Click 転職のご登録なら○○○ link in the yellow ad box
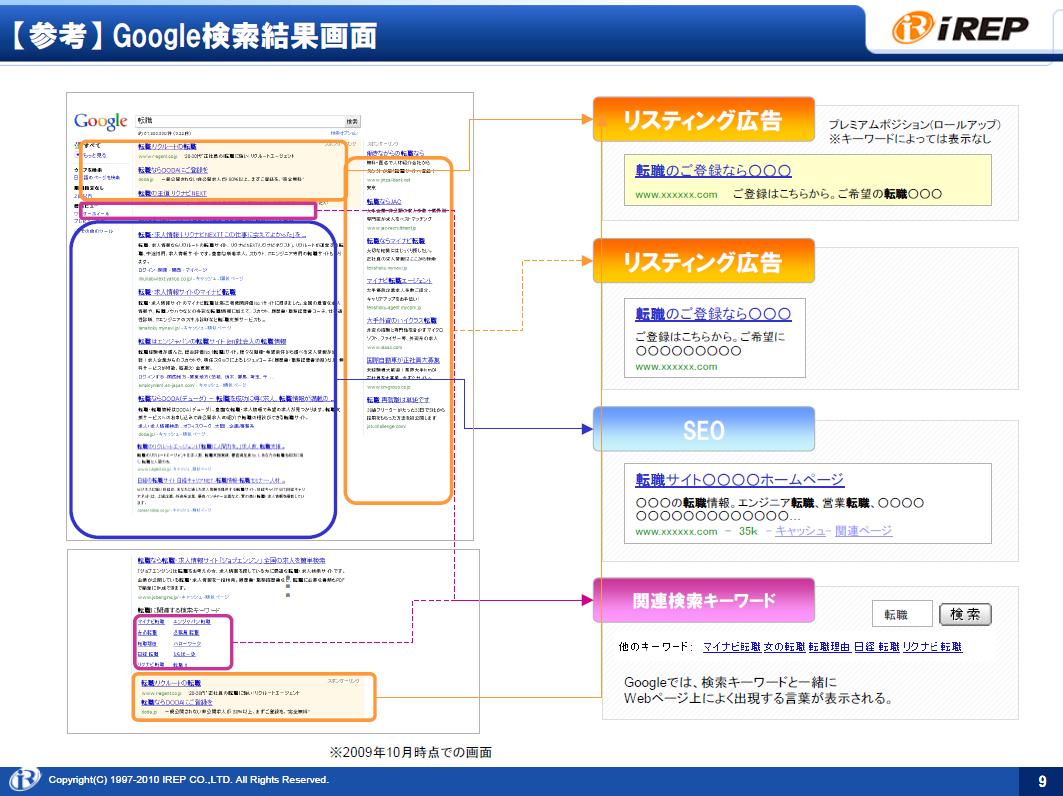This screenshot has width=1063, height=796. [x=713, y=171]
